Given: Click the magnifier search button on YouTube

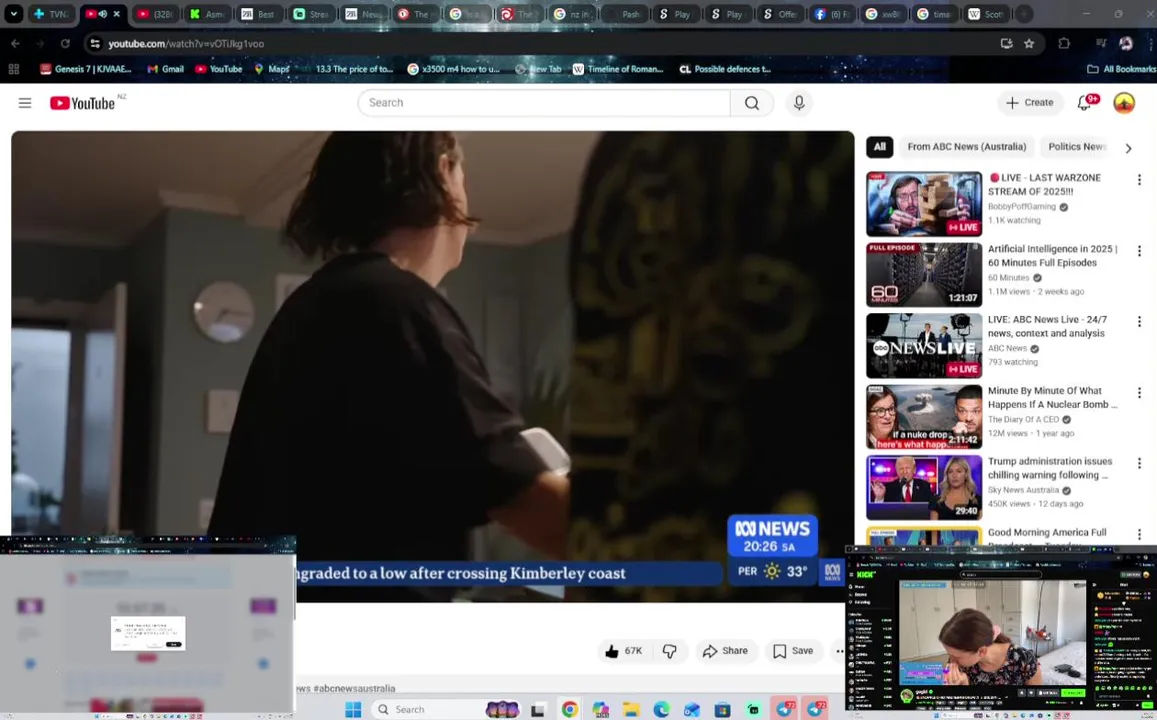Looking at the screenshot, I should coord(752,103).
